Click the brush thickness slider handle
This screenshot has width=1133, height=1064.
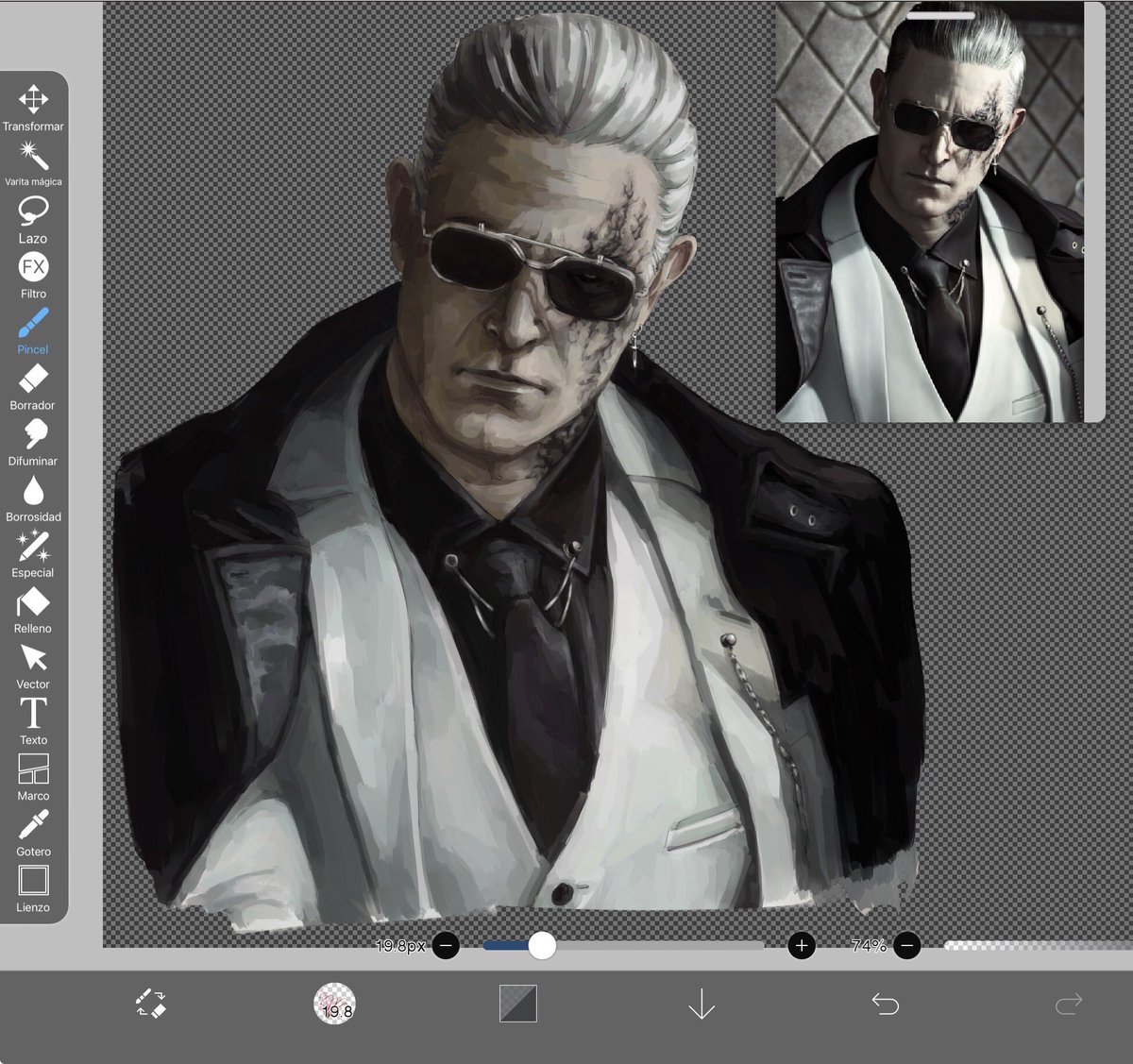tap(542, 945)
